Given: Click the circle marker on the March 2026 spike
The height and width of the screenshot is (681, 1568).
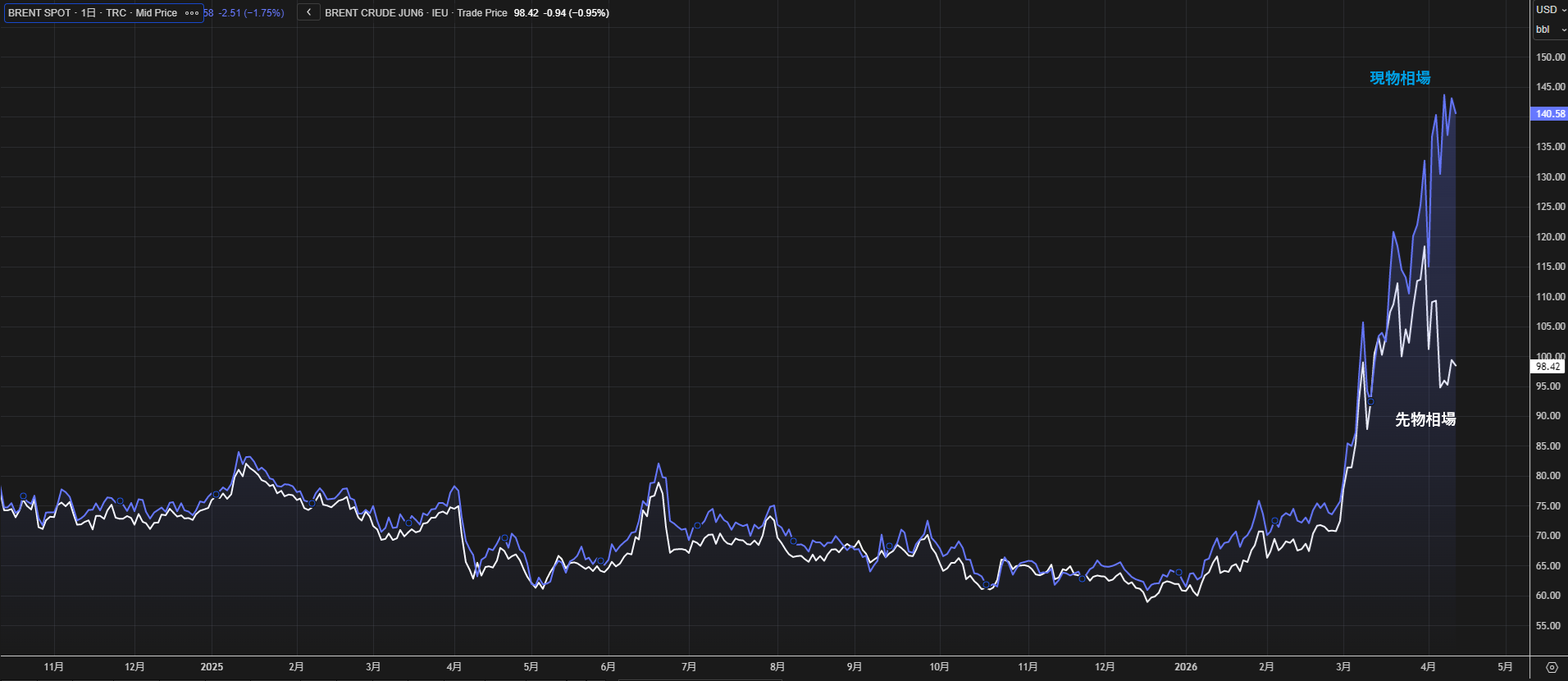Looking at the screenshot, I should click(1370, 402).
